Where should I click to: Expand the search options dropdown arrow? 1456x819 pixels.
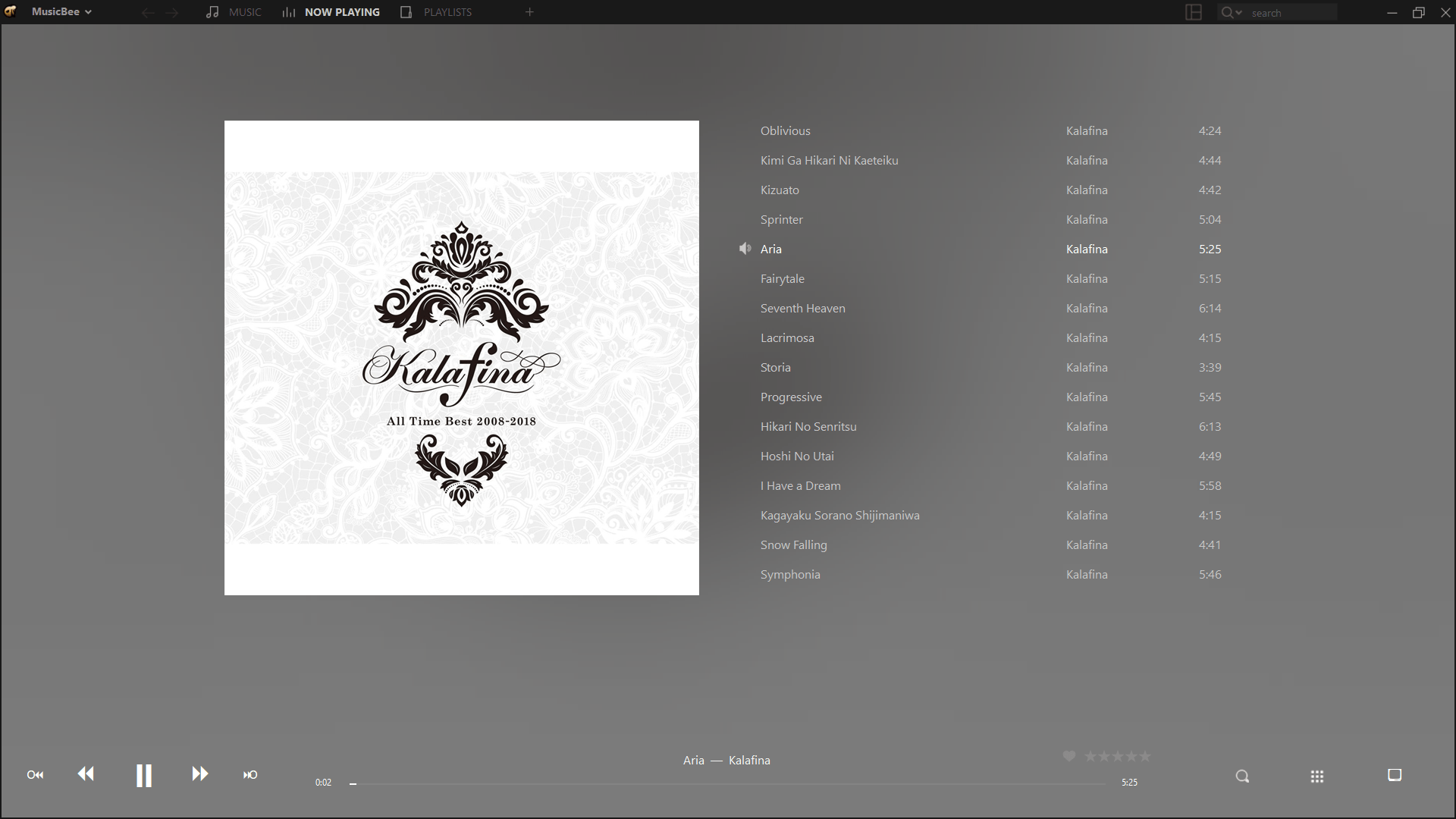click(x=1239, y=13)
